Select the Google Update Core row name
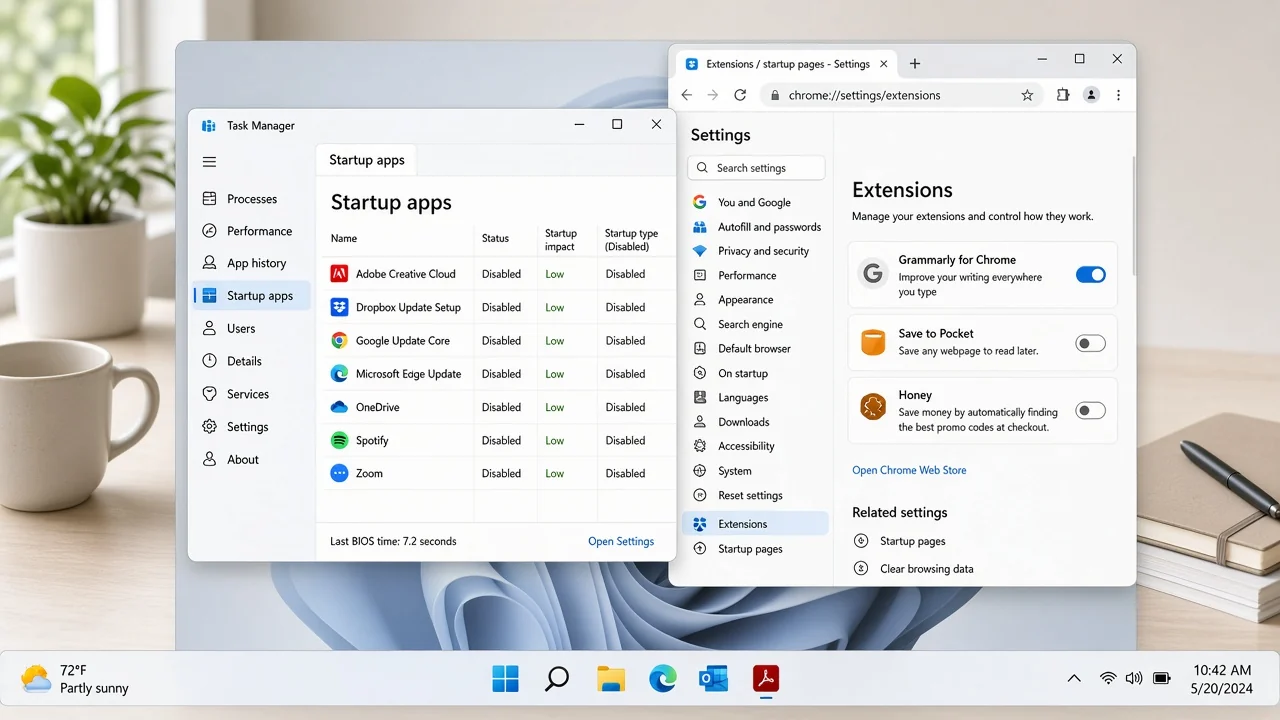Image resolution: width=1280 pixels, height=720 pixels. point(403,341)
